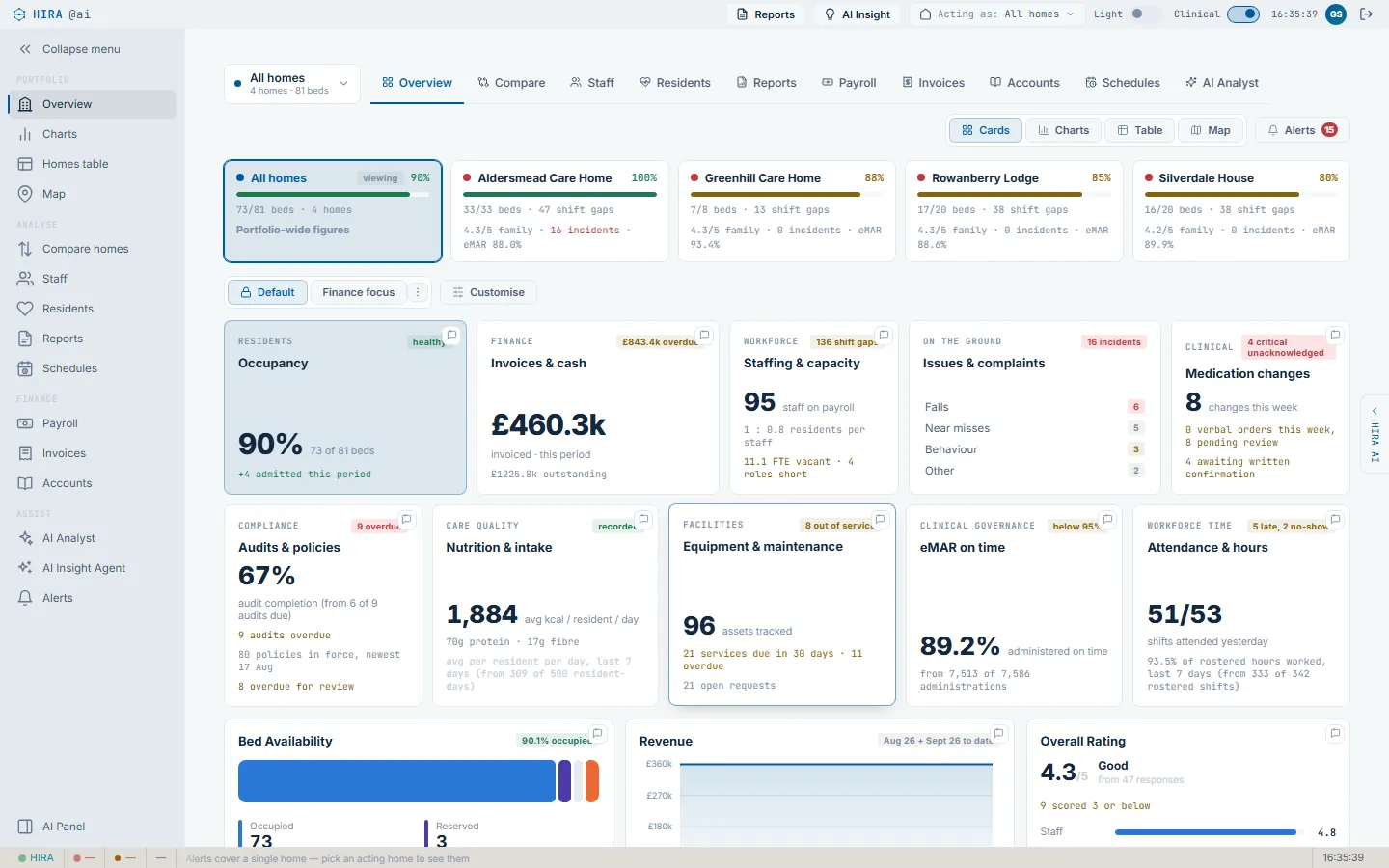Open GS user avatar
The image size is (1389, 868).
pos(1336,14)
